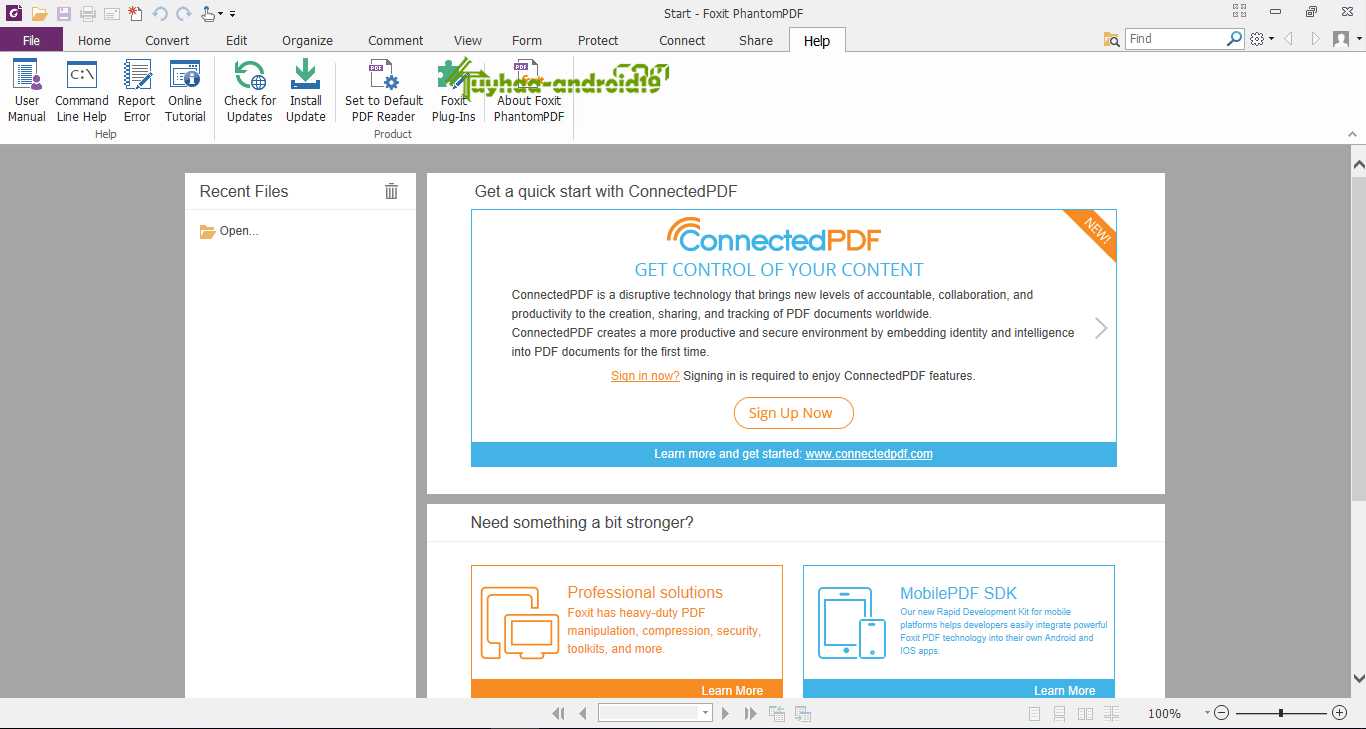Click the Print icon in quick access toolbar

(x=88, y=13)
